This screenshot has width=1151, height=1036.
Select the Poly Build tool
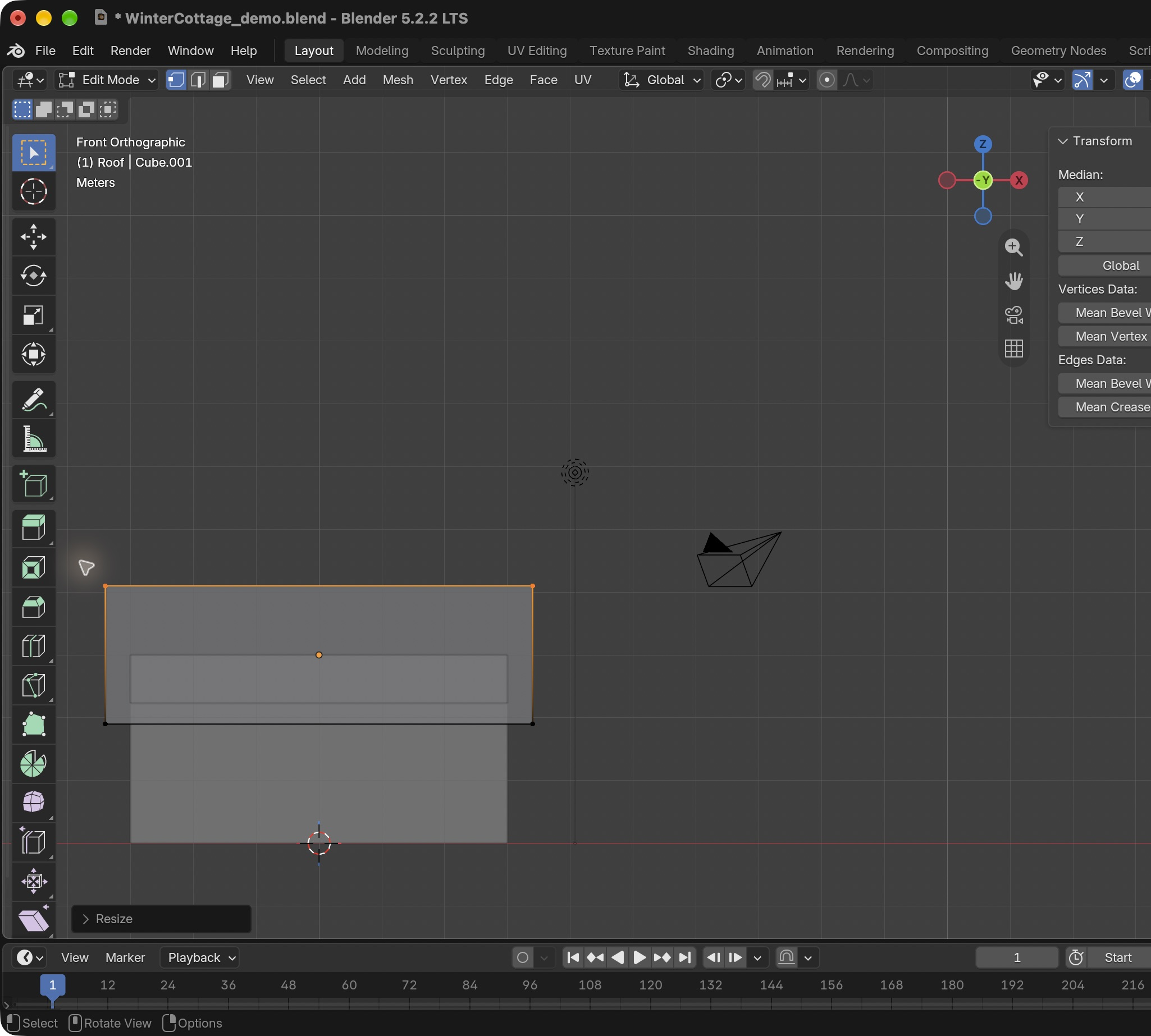point(34,725)
